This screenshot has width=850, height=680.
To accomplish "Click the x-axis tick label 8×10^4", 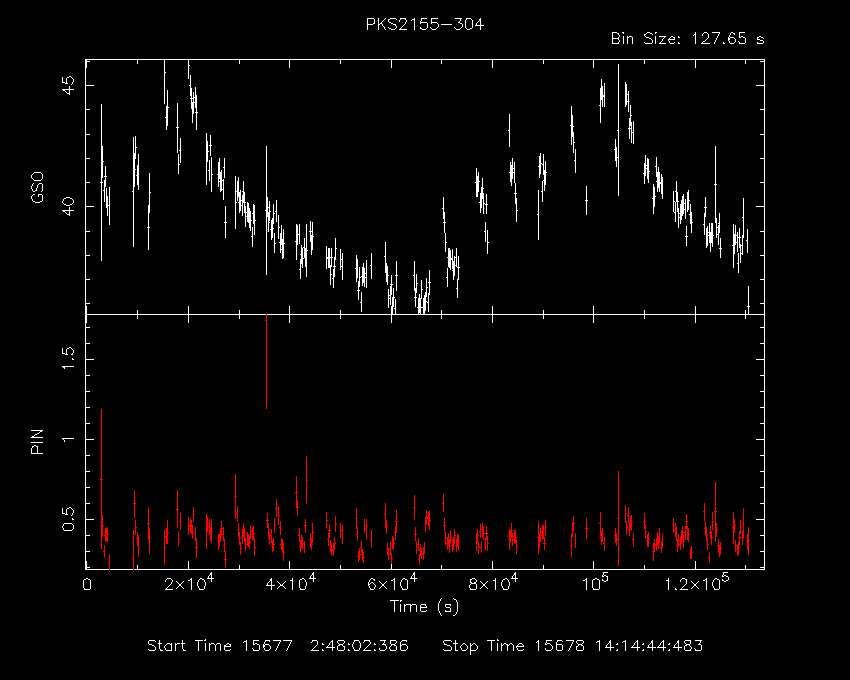I will click(x=492, y=583).
